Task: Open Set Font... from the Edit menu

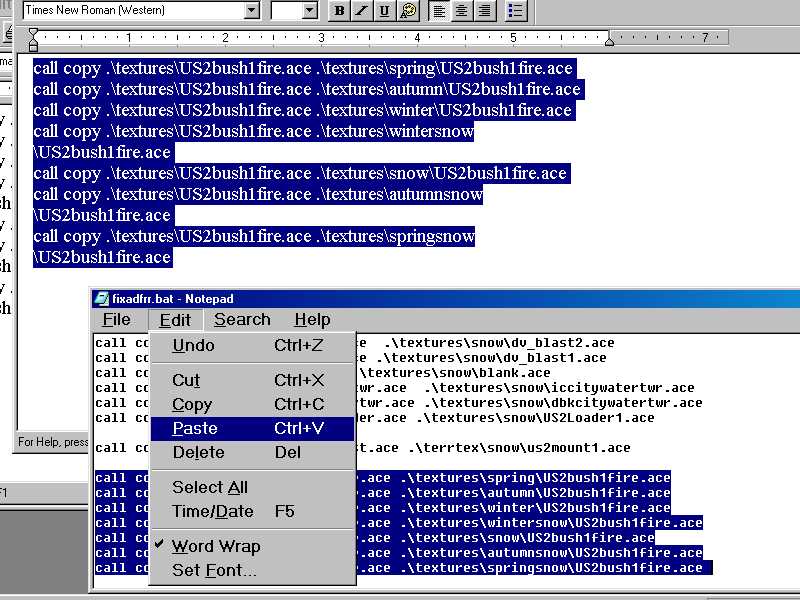Action: pos(253,570)
